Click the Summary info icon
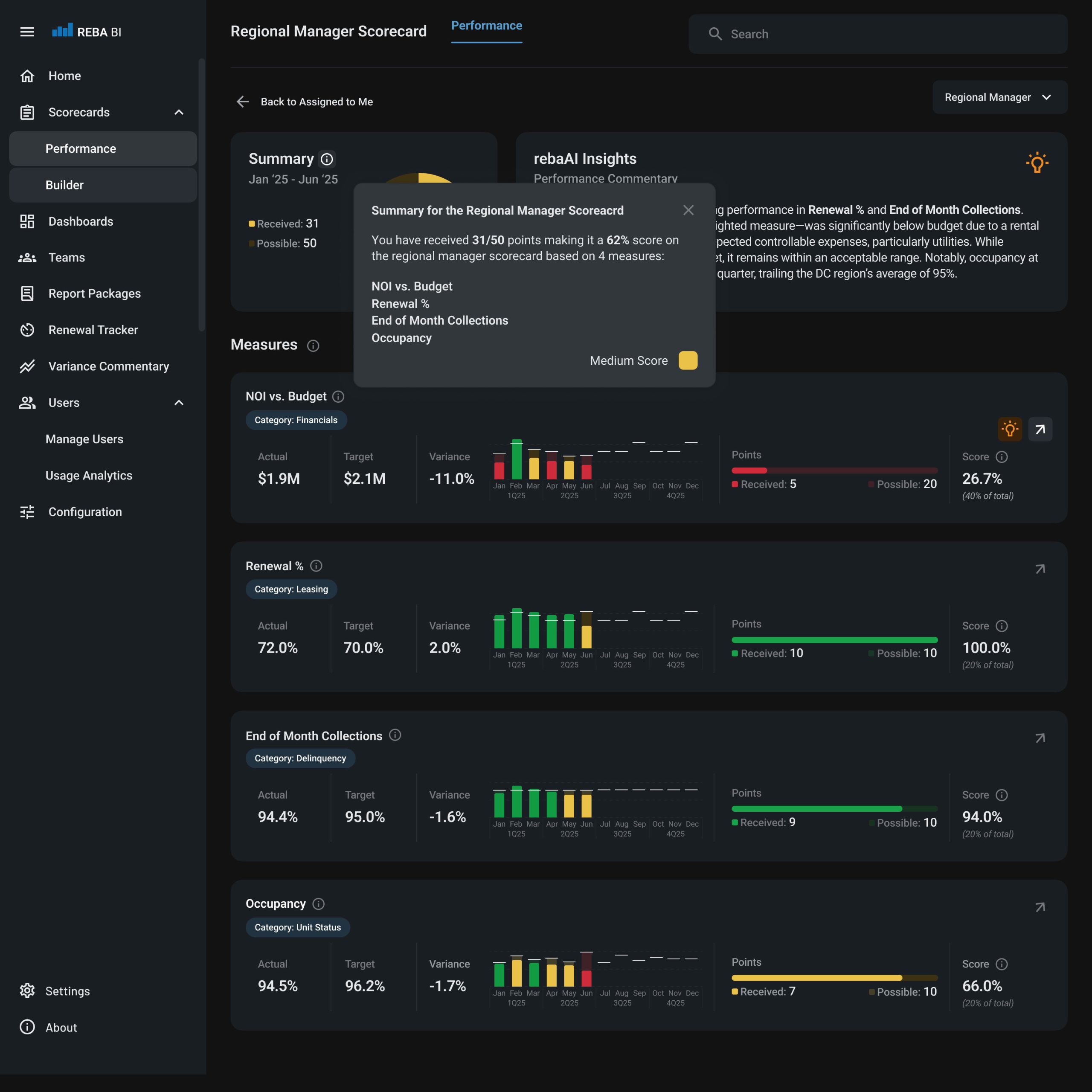The height and width of the screenshot is (1092, 1092). 327,160
